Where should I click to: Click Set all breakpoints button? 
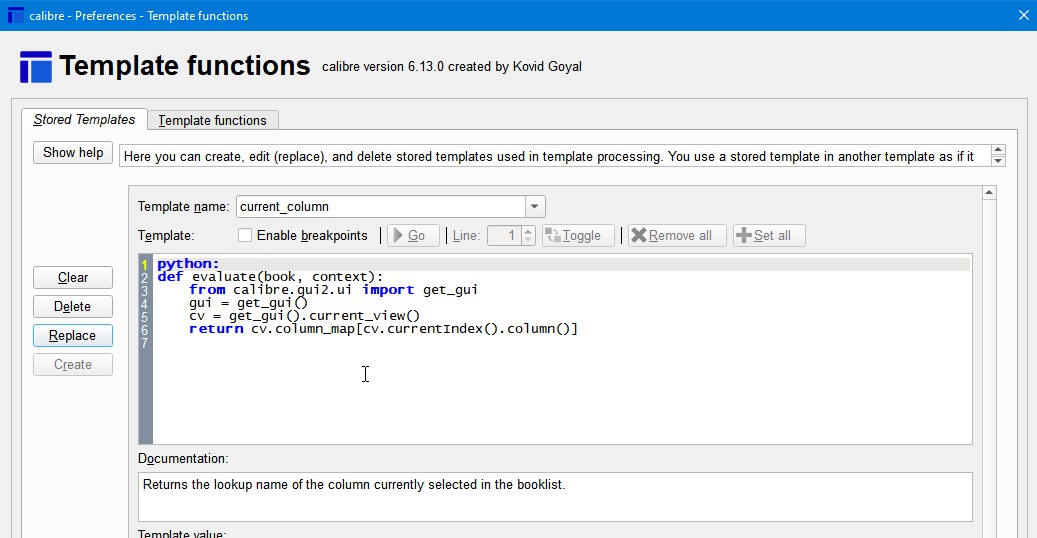(769, 236)
